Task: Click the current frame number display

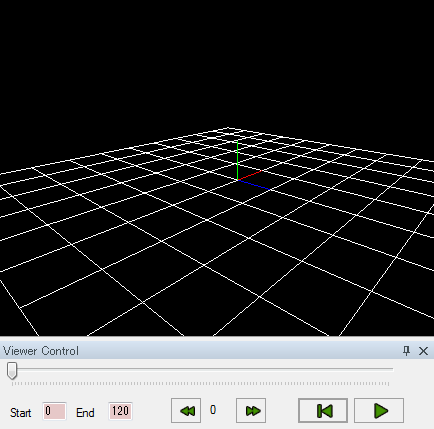Action: click(x=213, y=410)
